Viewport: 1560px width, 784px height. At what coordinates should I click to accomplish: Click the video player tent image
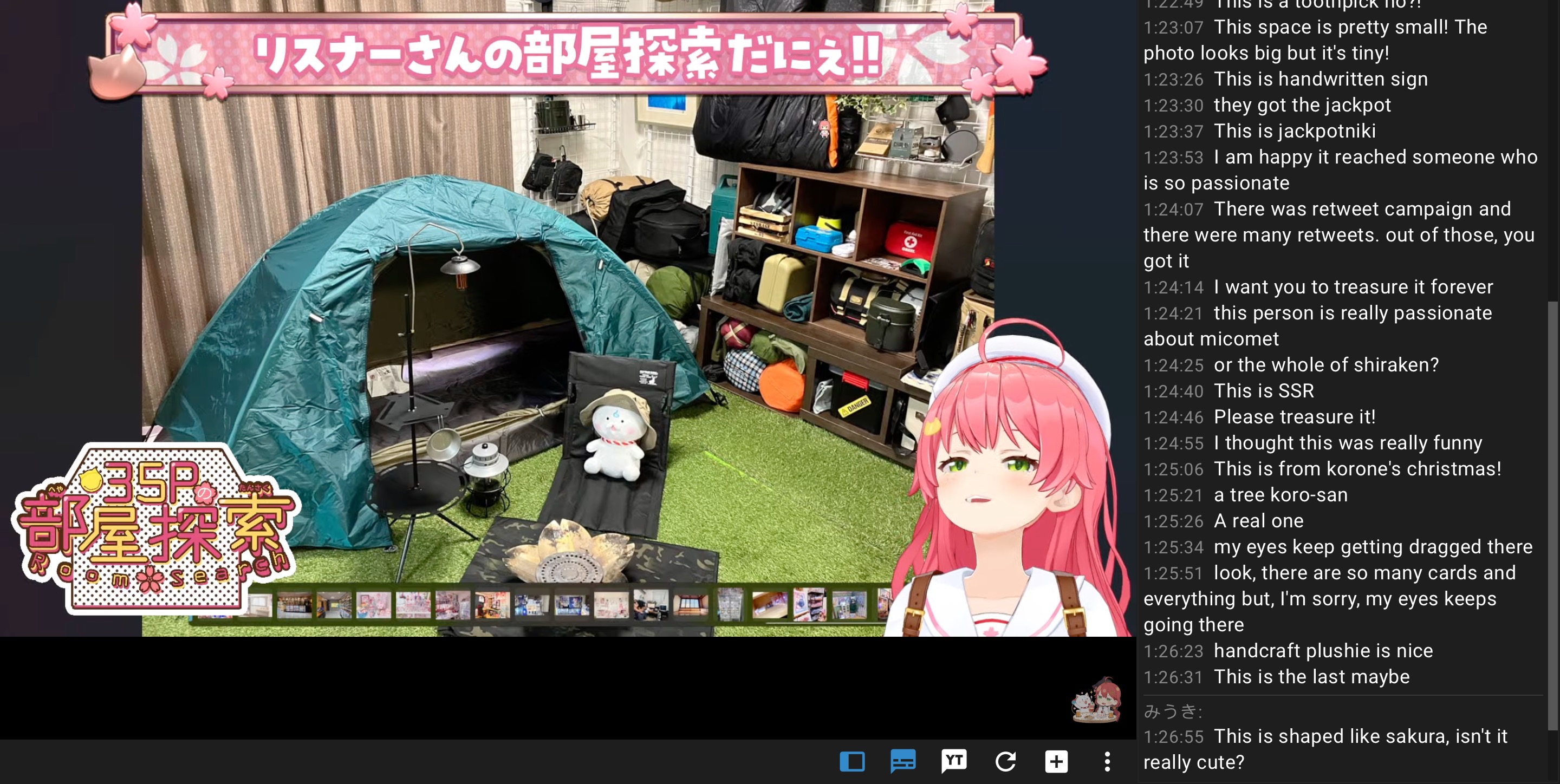pos(568,318)
